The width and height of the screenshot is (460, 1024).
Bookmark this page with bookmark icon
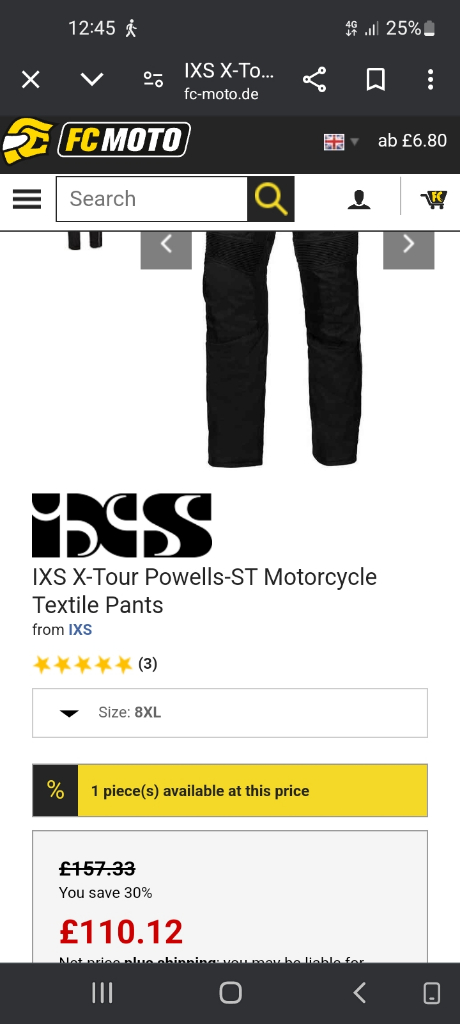(375, 80)
